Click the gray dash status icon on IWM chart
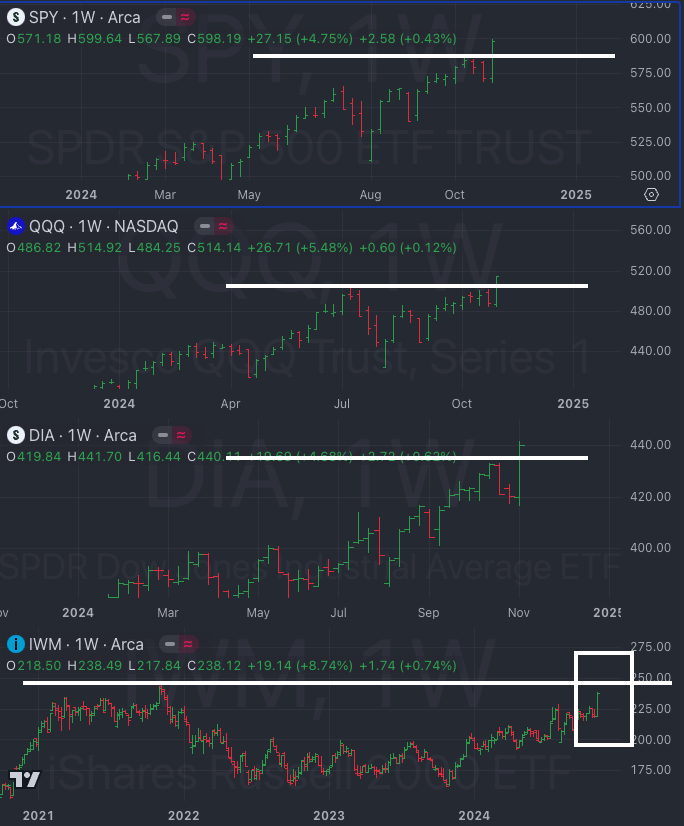This screenshot has width=684, height=826. 170,644
